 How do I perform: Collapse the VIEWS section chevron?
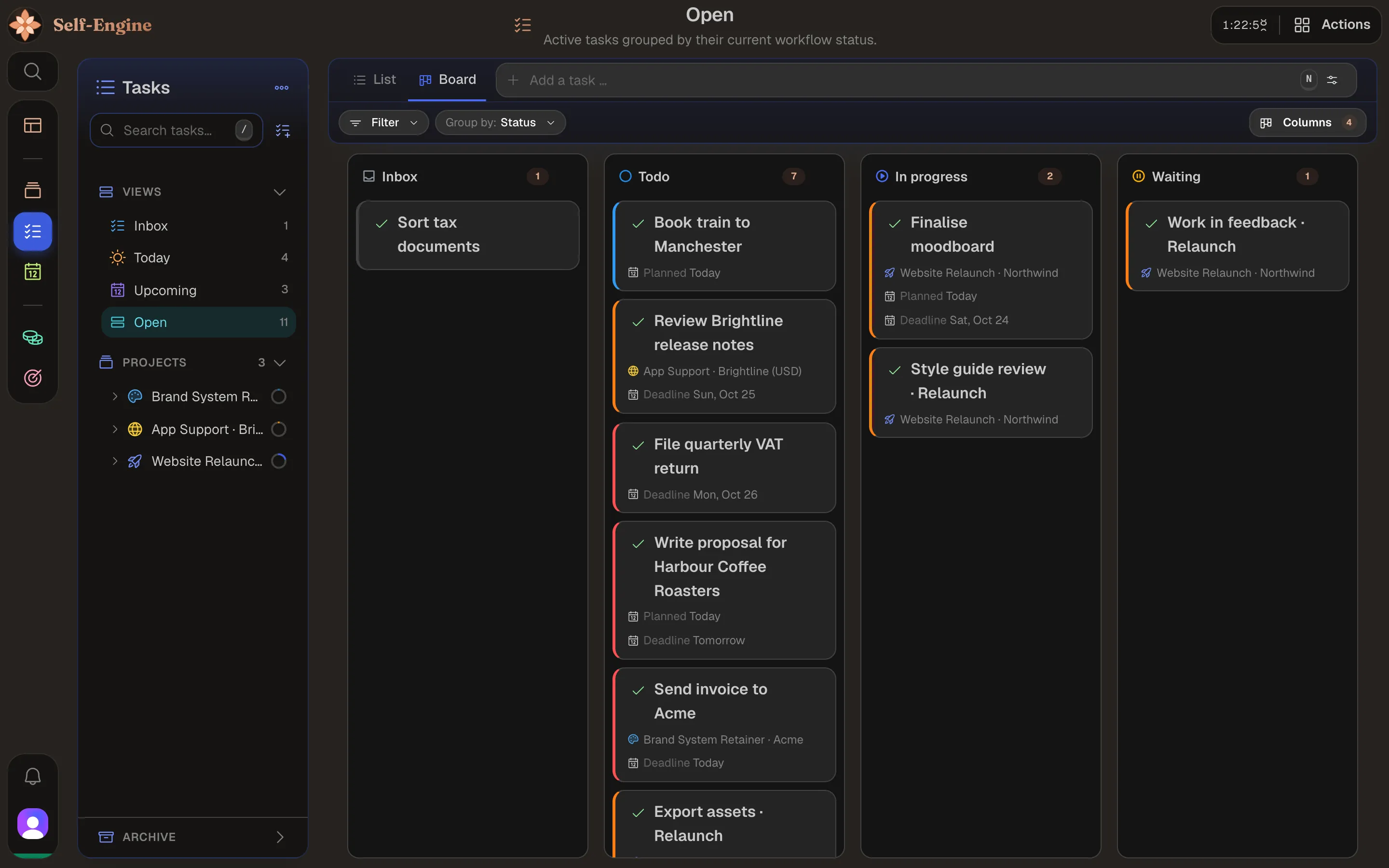pyautogui.click(x=280, y=192)
